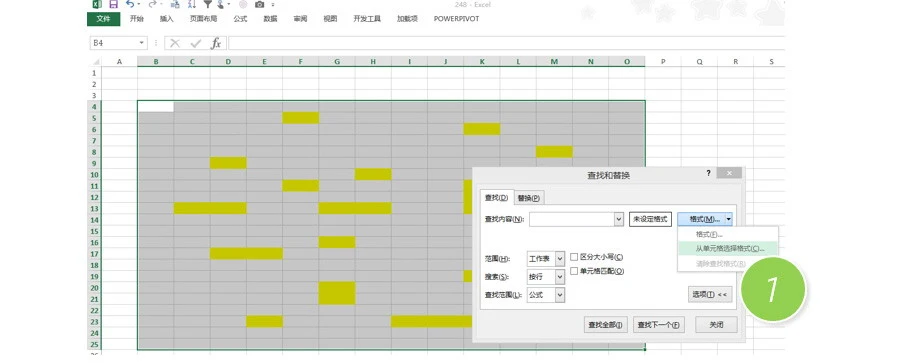Screen dimensions: 900x363
Task: Switch to the 页面布局 ribbon tab
Action: (x=204, y=19)
